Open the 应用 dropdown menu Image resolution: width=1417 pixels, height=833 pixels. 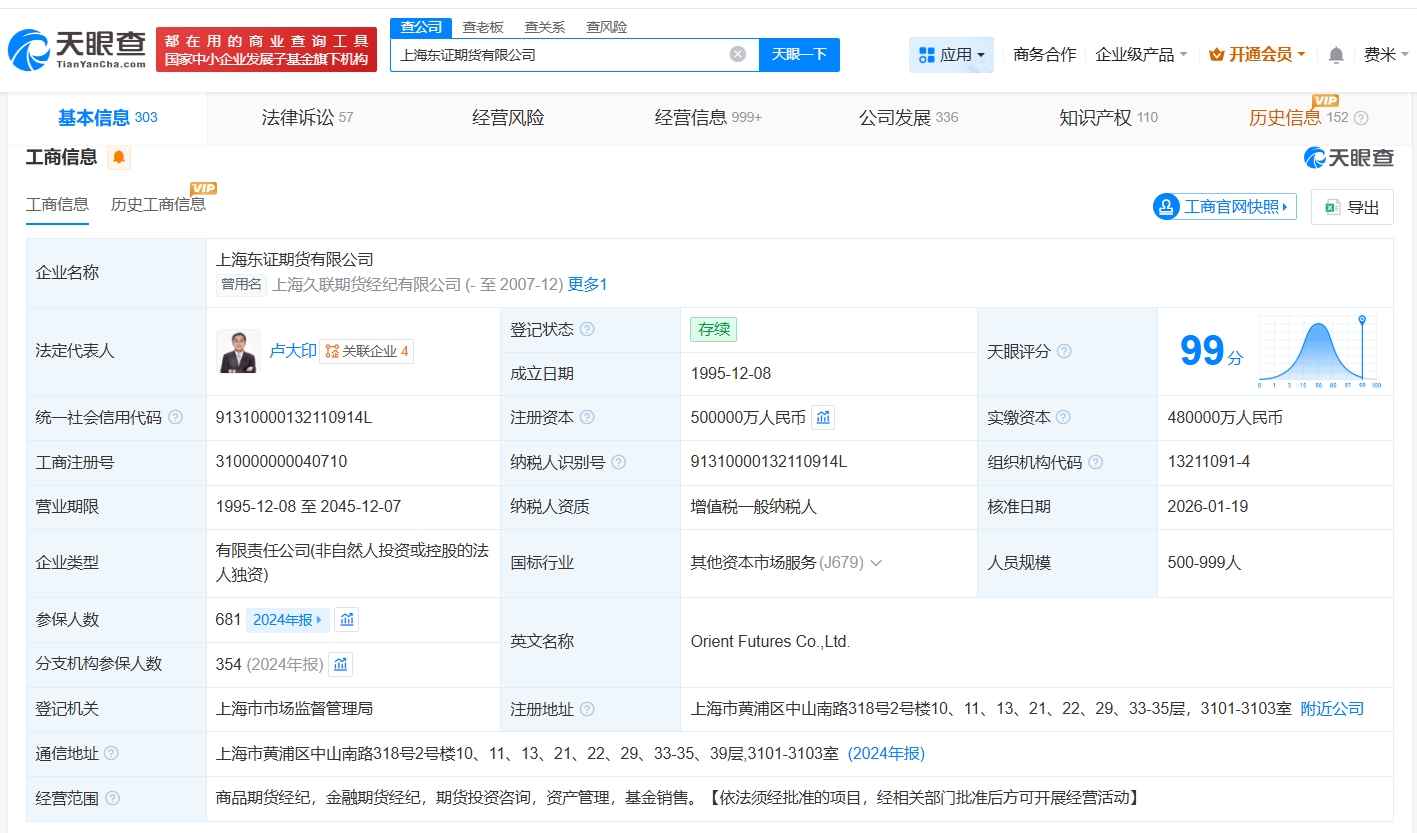tap(951, 55)
